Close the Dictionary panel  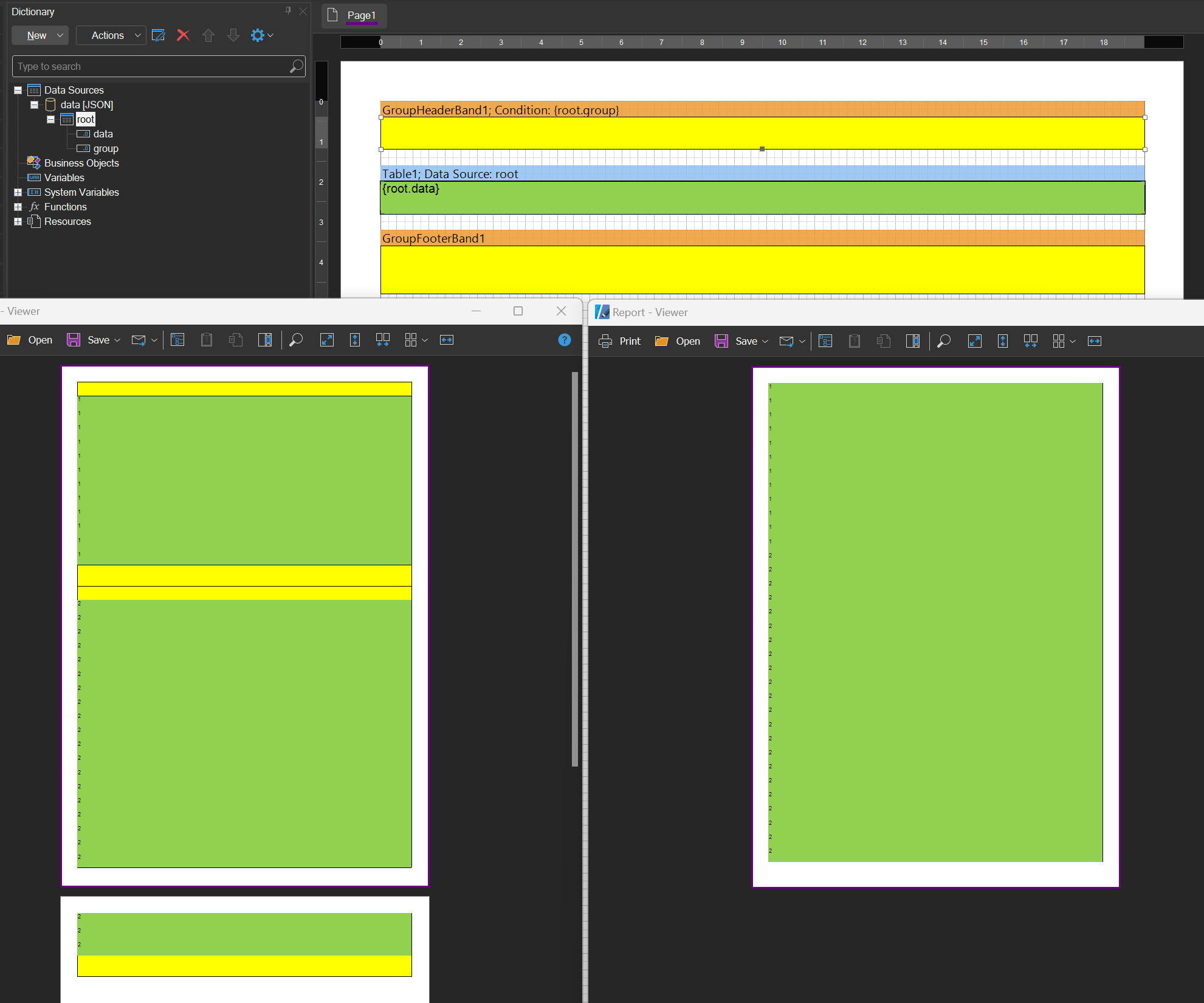[x=303, y=11]
